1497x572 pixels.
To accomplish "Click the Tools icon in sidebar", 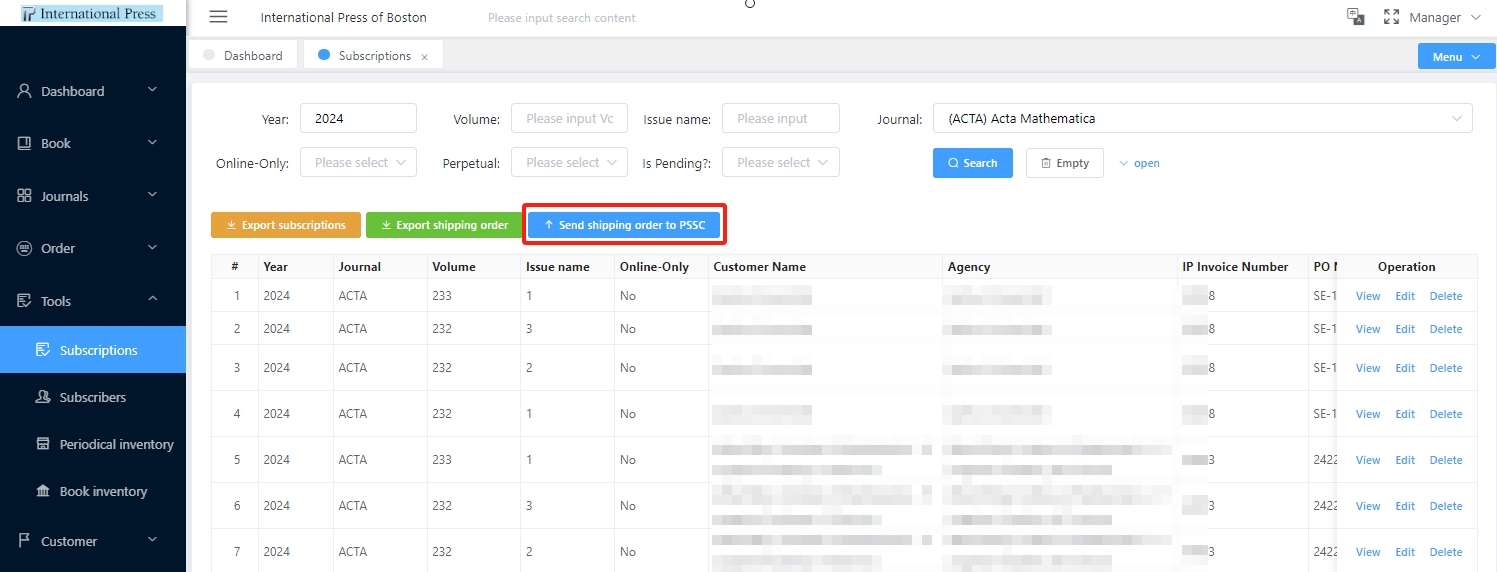I will pos(25,301).
